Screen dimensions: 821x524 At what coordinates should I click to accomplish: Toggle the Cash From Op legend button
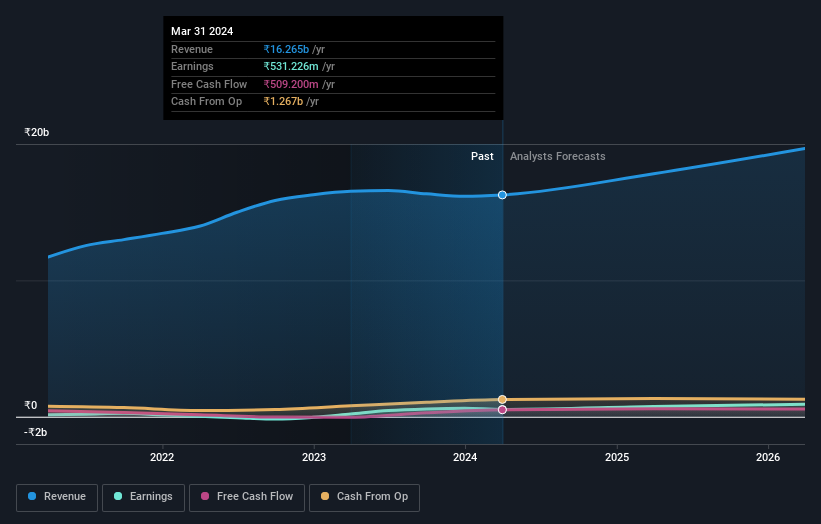tap(364, 497)
